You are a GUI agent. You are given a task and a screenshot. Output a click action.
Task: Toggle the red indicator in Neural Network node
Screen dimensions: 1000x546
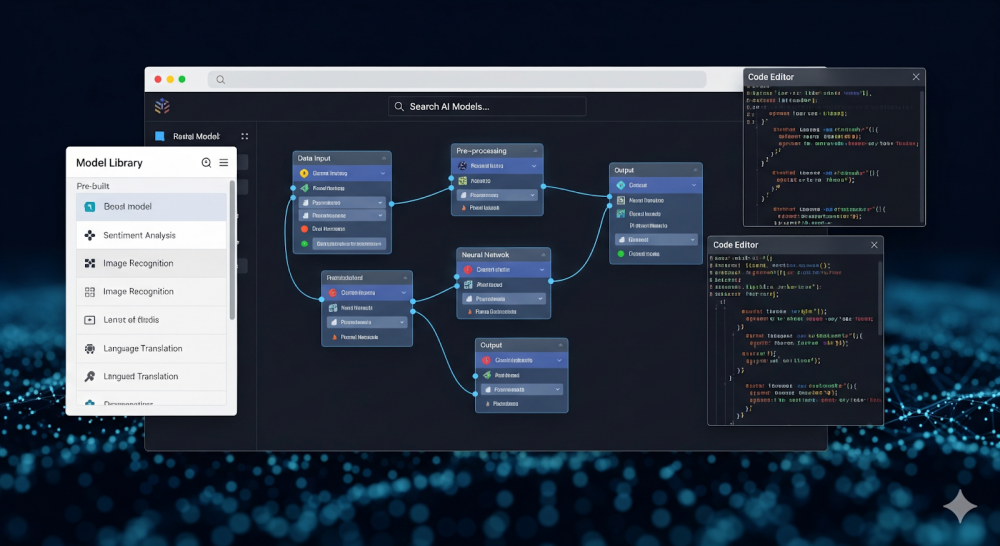point(467,270)
